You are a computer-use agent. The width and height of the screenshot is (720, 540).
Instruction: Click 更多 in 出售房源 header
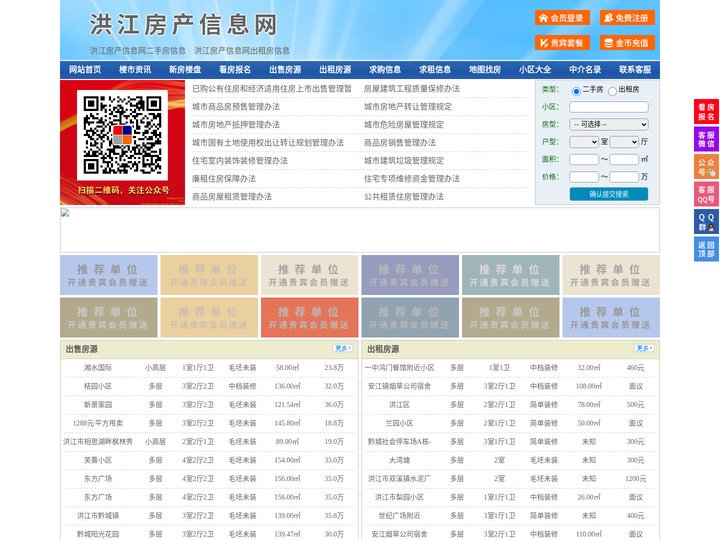tap(343, 348)
